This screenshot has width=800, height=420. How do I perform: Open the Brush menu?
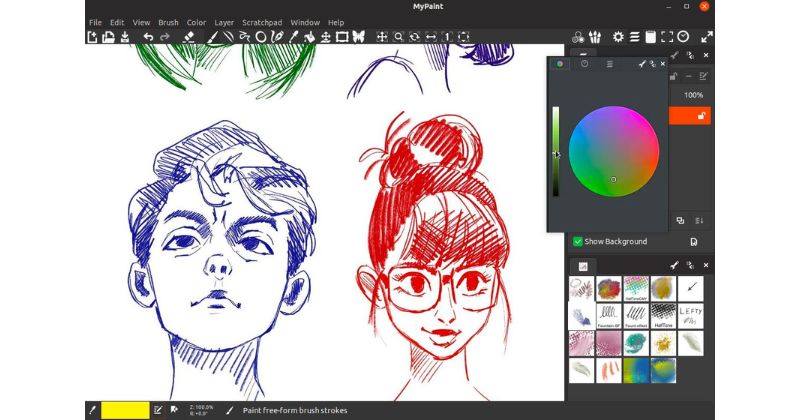168,22
